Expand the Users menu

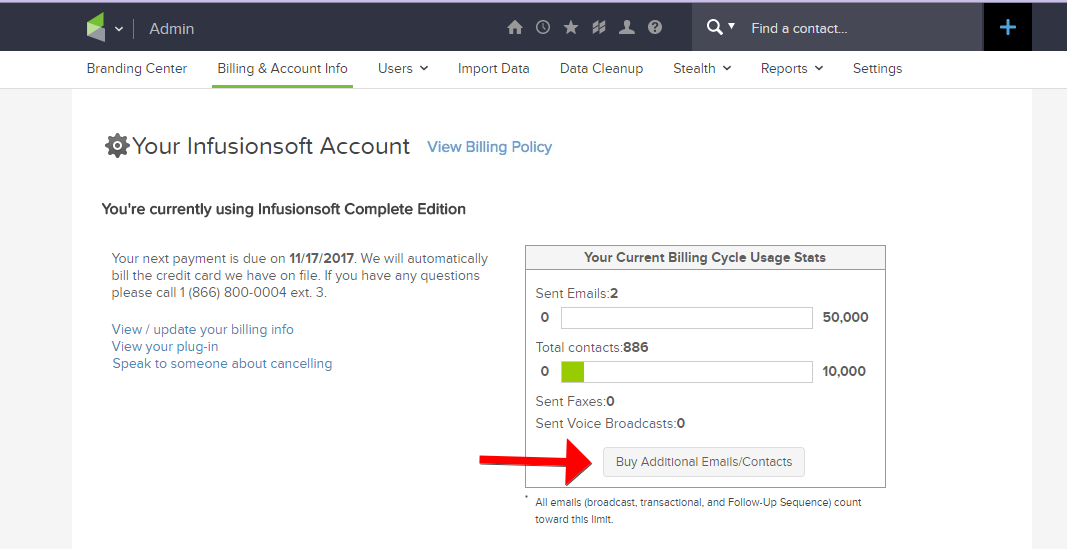(403, 68)
